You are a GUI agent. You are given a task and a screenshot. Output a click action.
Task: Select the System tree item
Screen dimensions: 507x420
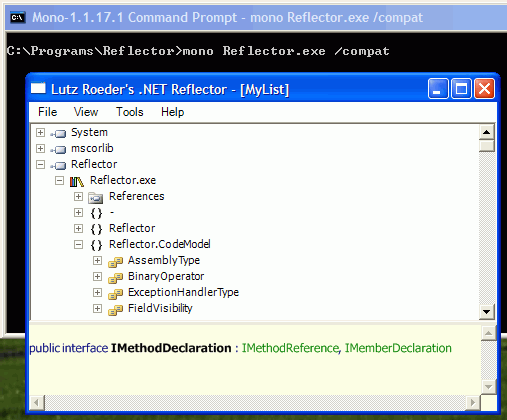tap(89, 132)
